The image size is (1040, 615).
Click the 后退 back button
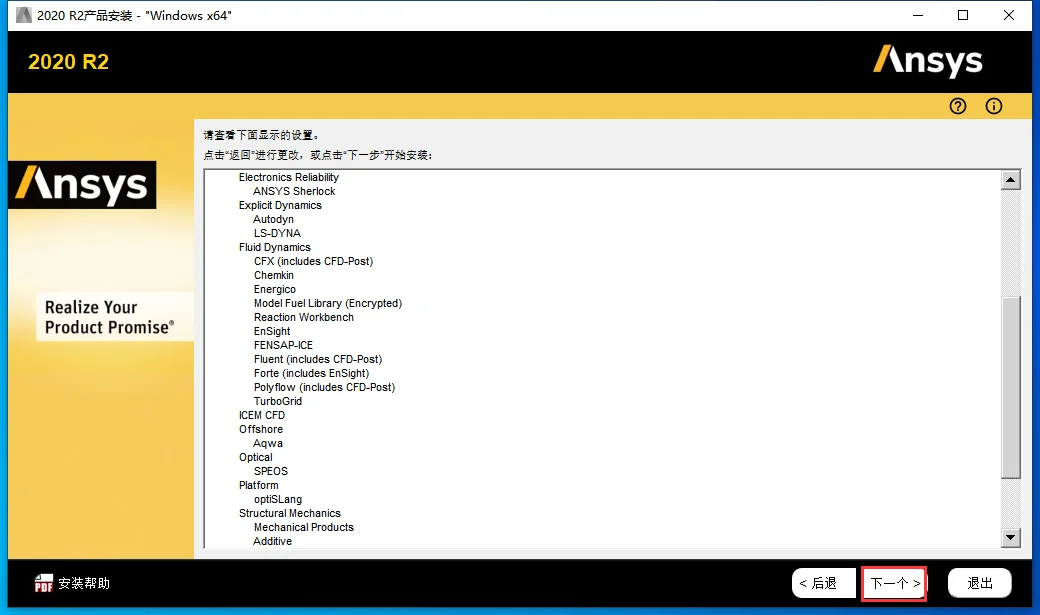click(824, 583)
